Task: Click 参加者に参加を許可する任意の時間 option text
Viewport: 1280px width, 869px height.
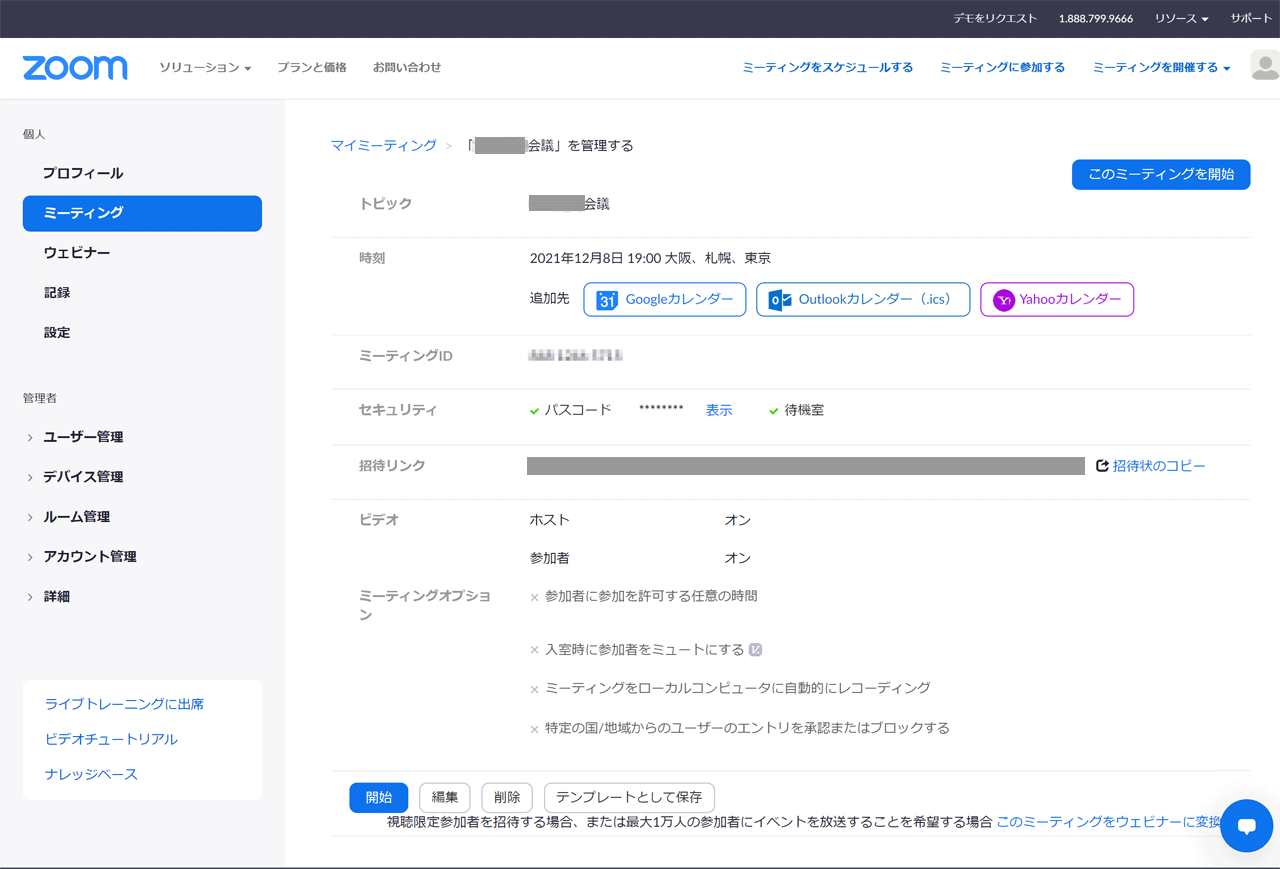Action: pyautogui.click(x=651, y=596)
